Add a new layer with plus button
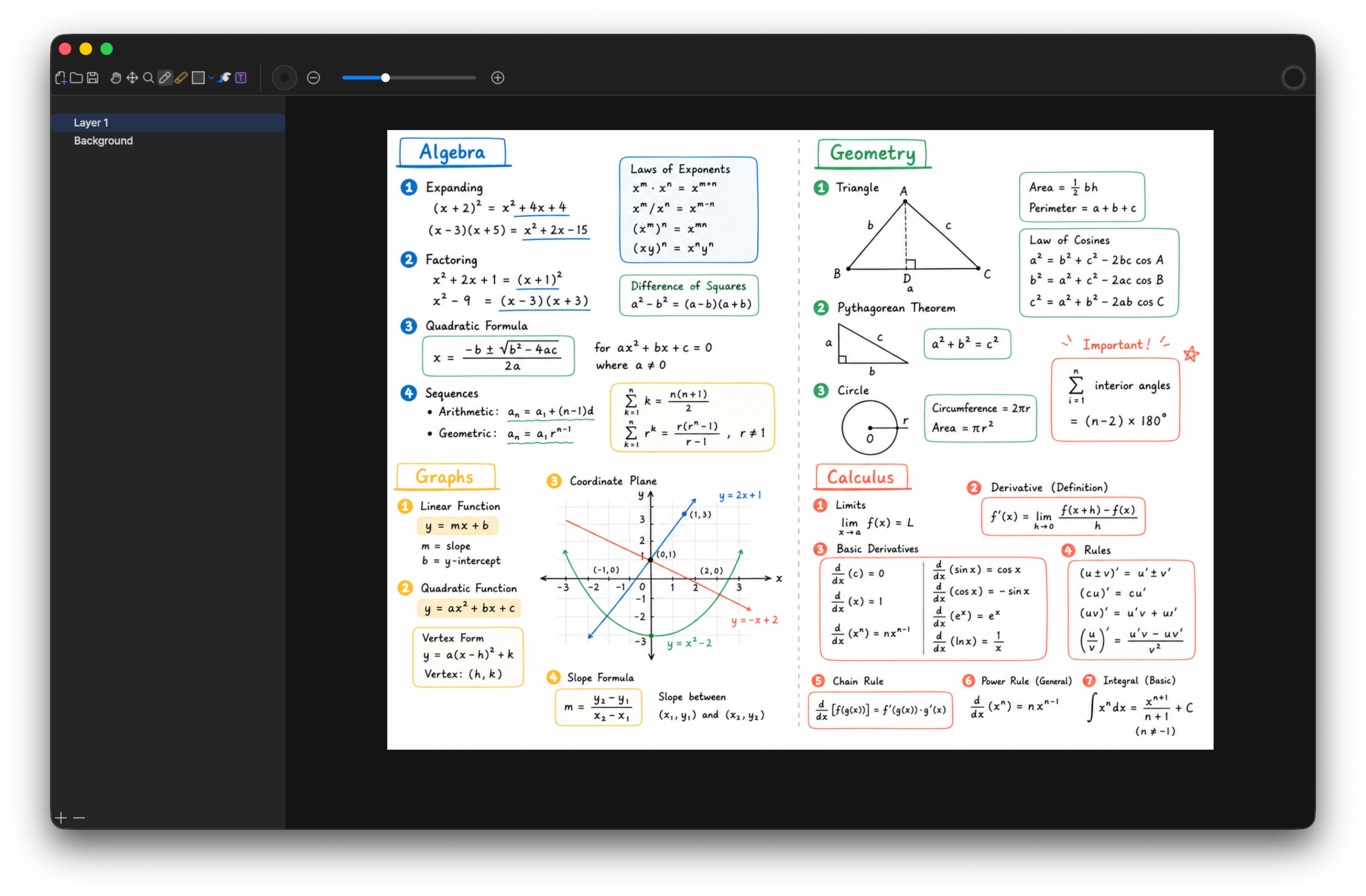The height and width of the screenshot is (896, 1366). click(61, 817)
